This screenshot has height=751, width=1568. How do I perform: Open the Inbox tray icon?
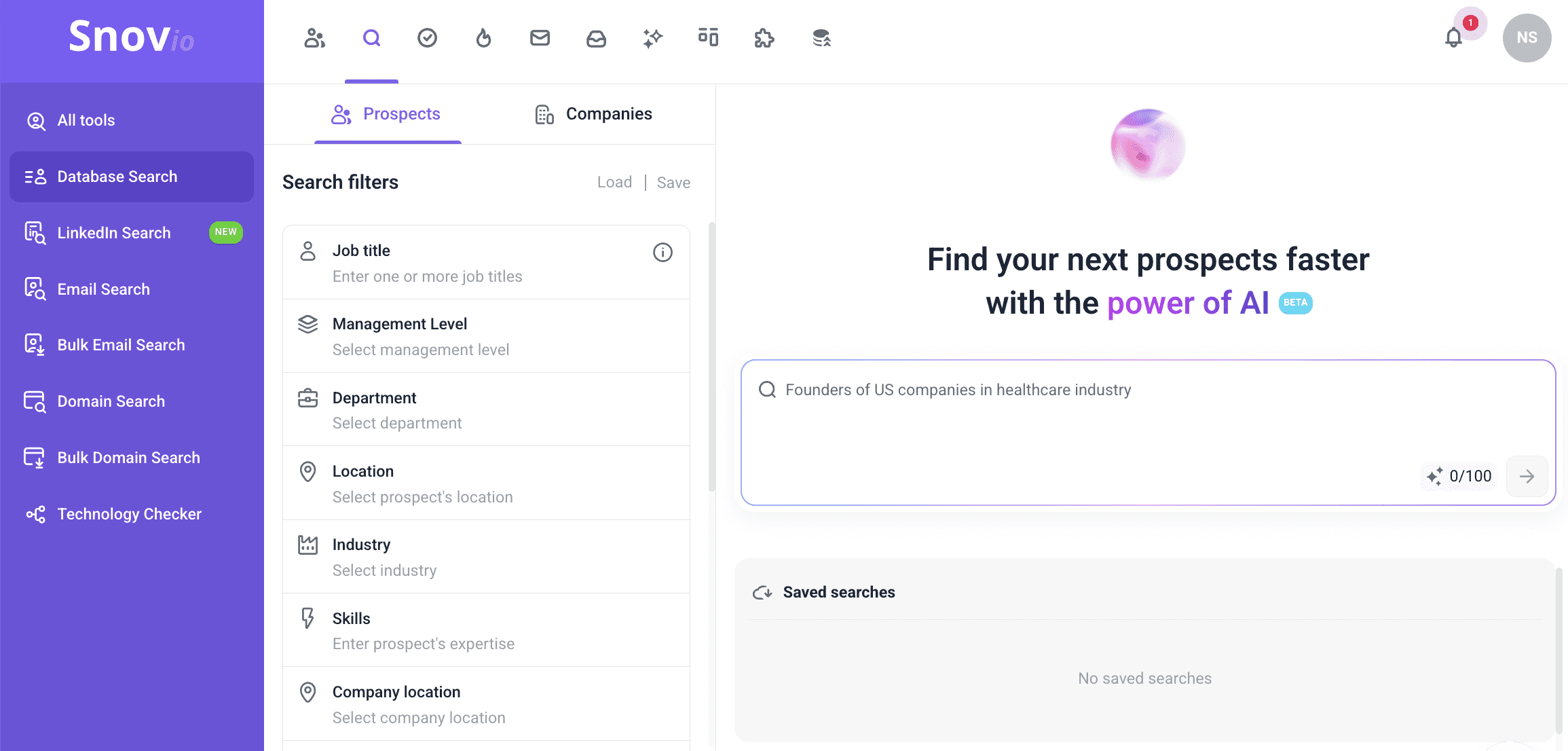click(596, 38)
